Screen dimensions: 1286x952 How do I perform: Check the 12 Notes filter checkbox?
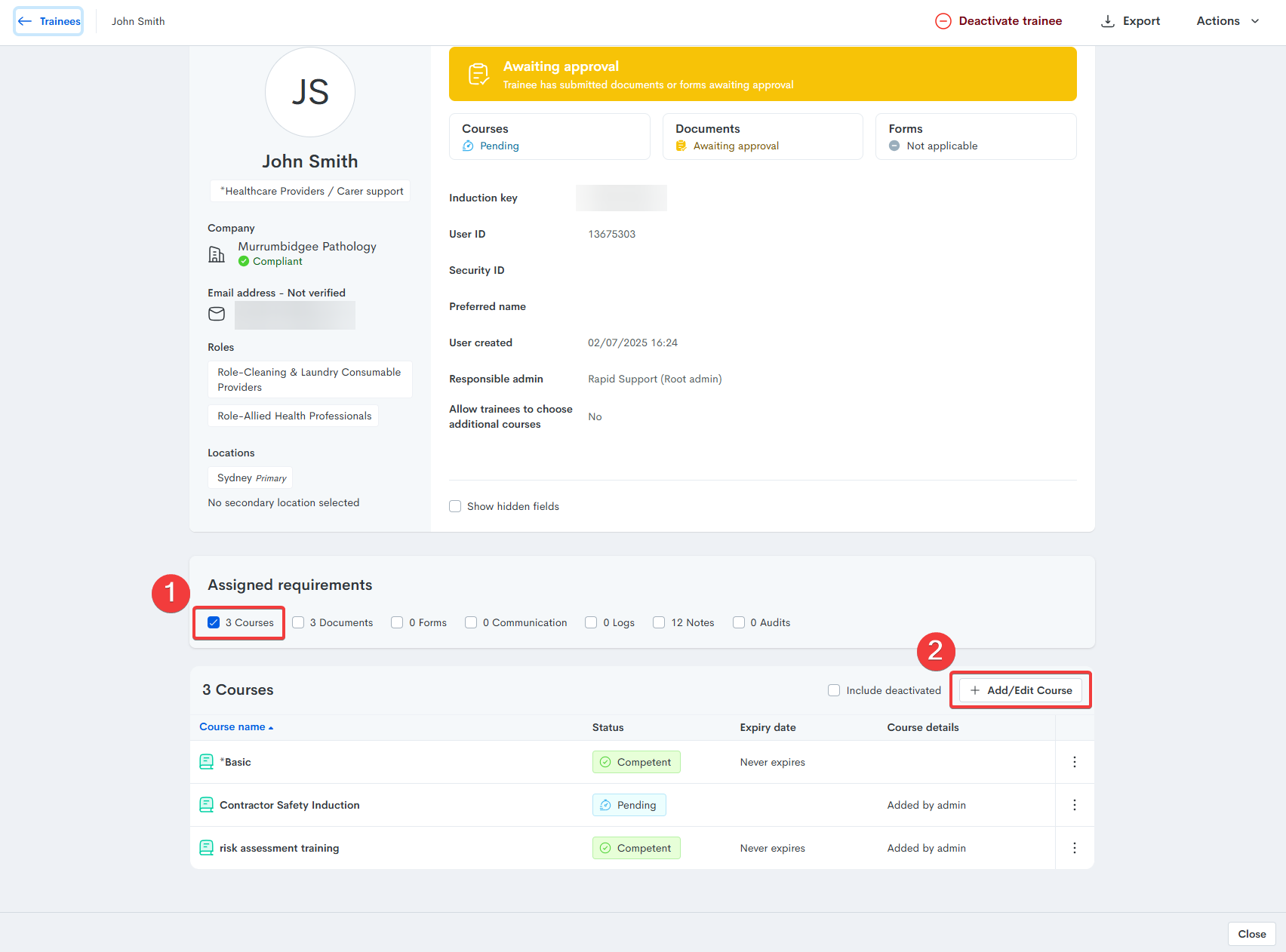click(659, 622)
